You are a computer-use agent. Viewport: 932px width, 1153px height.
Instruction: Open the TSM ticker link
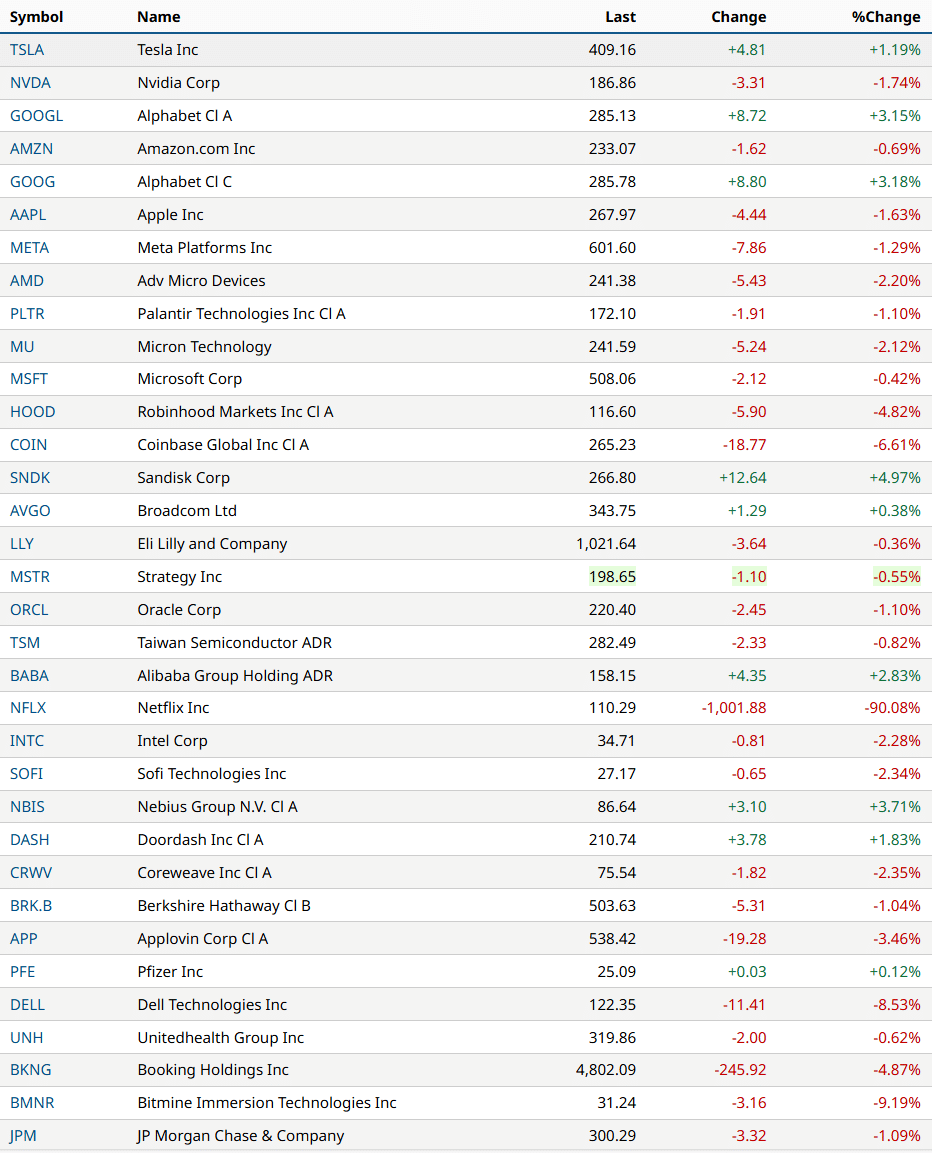click(25, 643)
